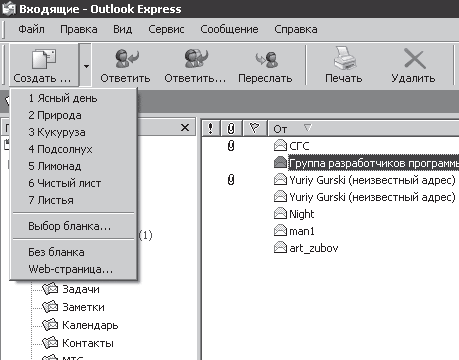Pick 'Без бланка' menu option
The image size is (459, 360).
pos(56,252)
